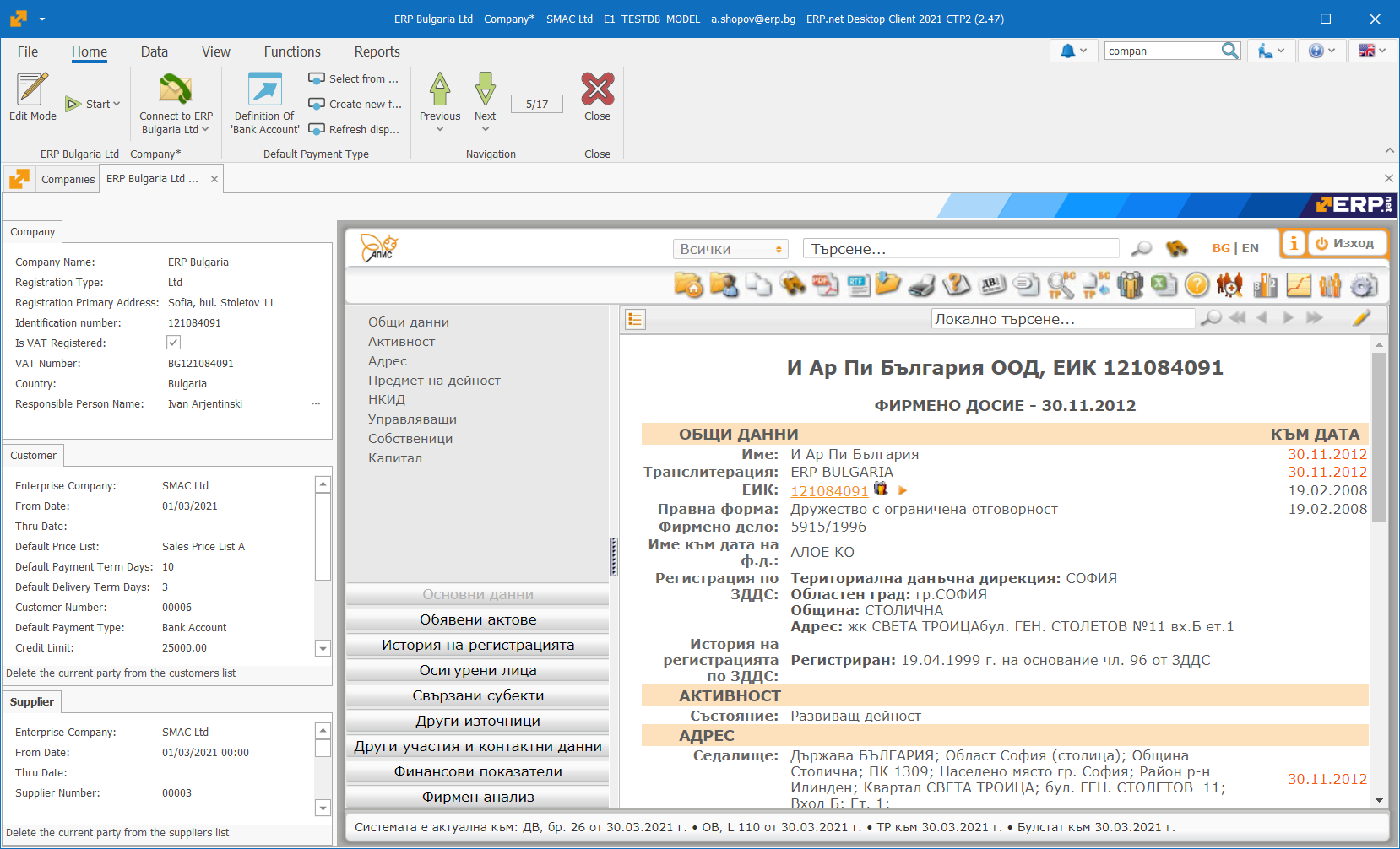The width and height of the screenshot is (1400, 849).
Task: Toggle the info panel with i button
Action: [x=1294, y=243]
